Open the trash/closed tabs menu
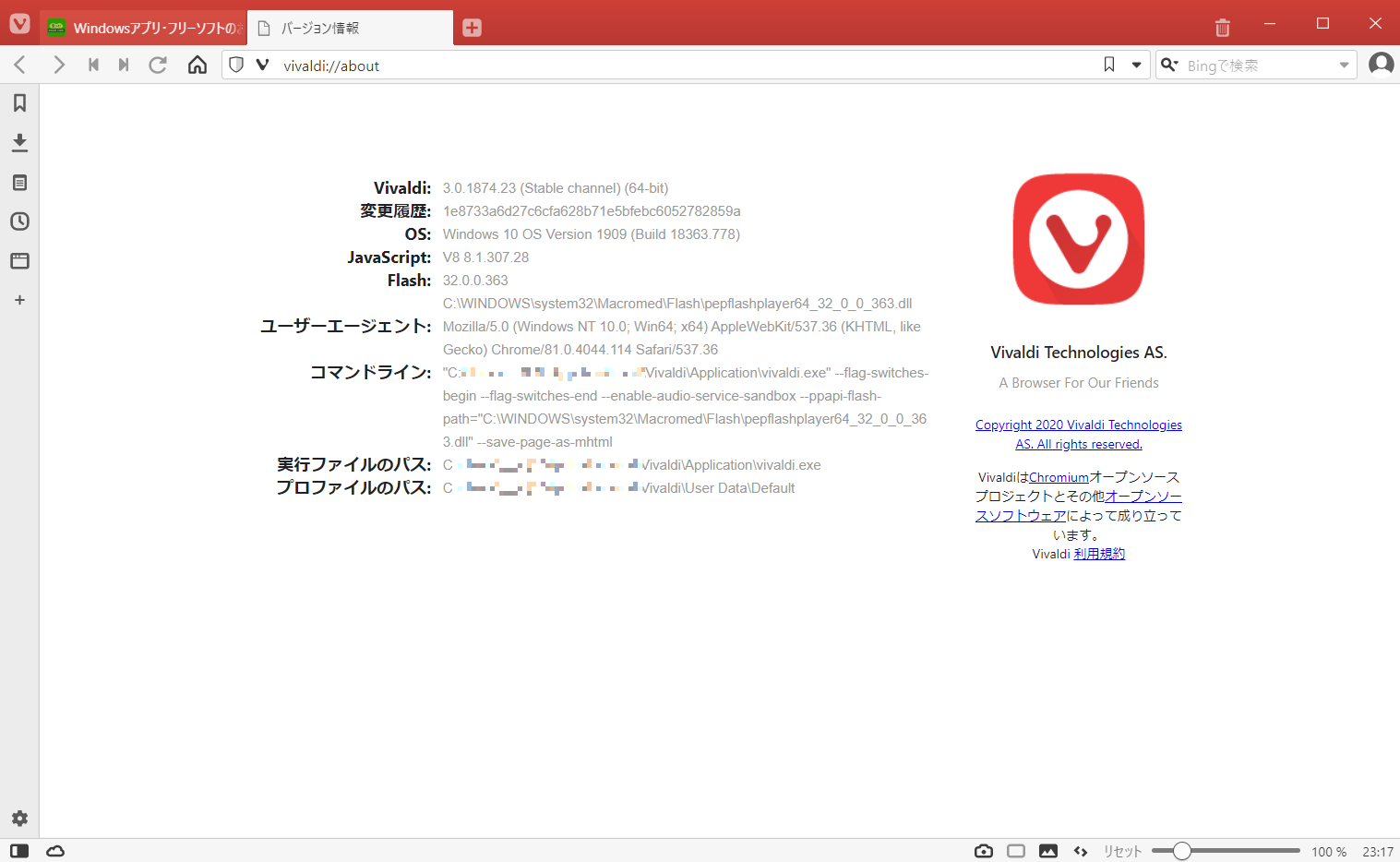The image size is (1400, 862). coord(1222,27)
